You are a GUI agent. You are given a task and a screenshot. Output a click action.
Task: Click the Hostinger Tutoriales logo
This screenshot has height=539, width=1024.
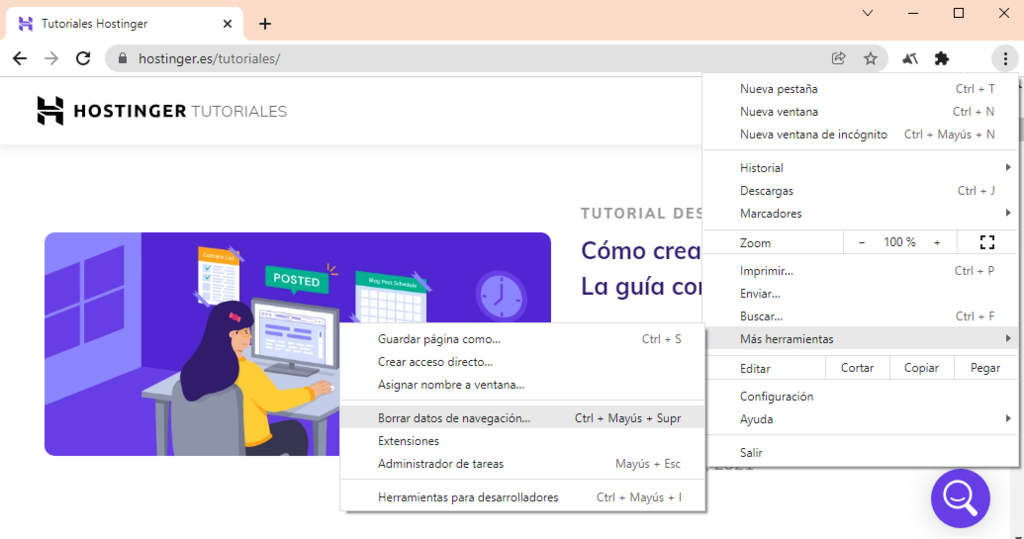pyautogui.click(x=162, y=111)
